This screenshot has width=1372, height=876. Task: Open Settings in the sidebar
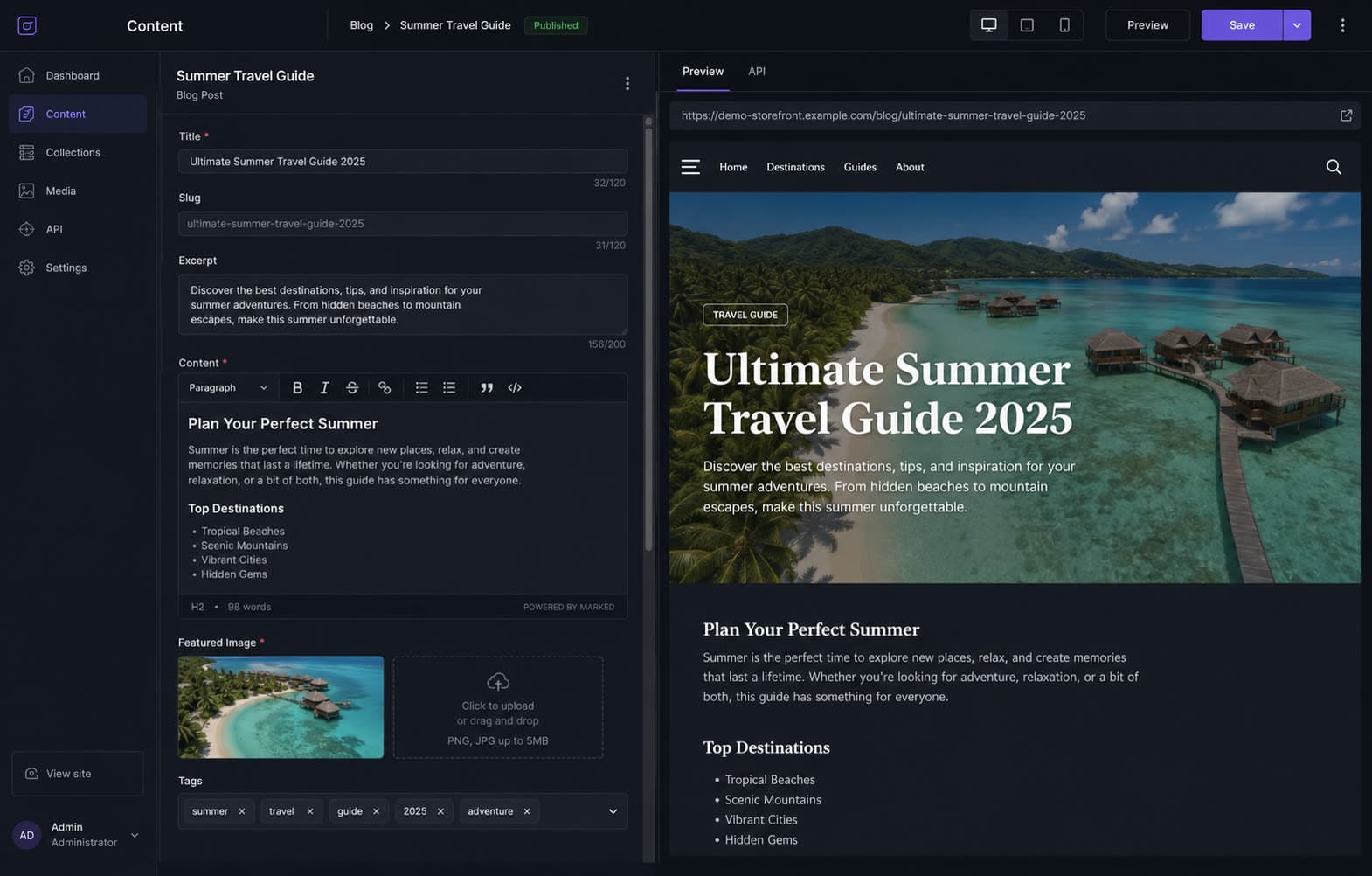click(78, 268)
